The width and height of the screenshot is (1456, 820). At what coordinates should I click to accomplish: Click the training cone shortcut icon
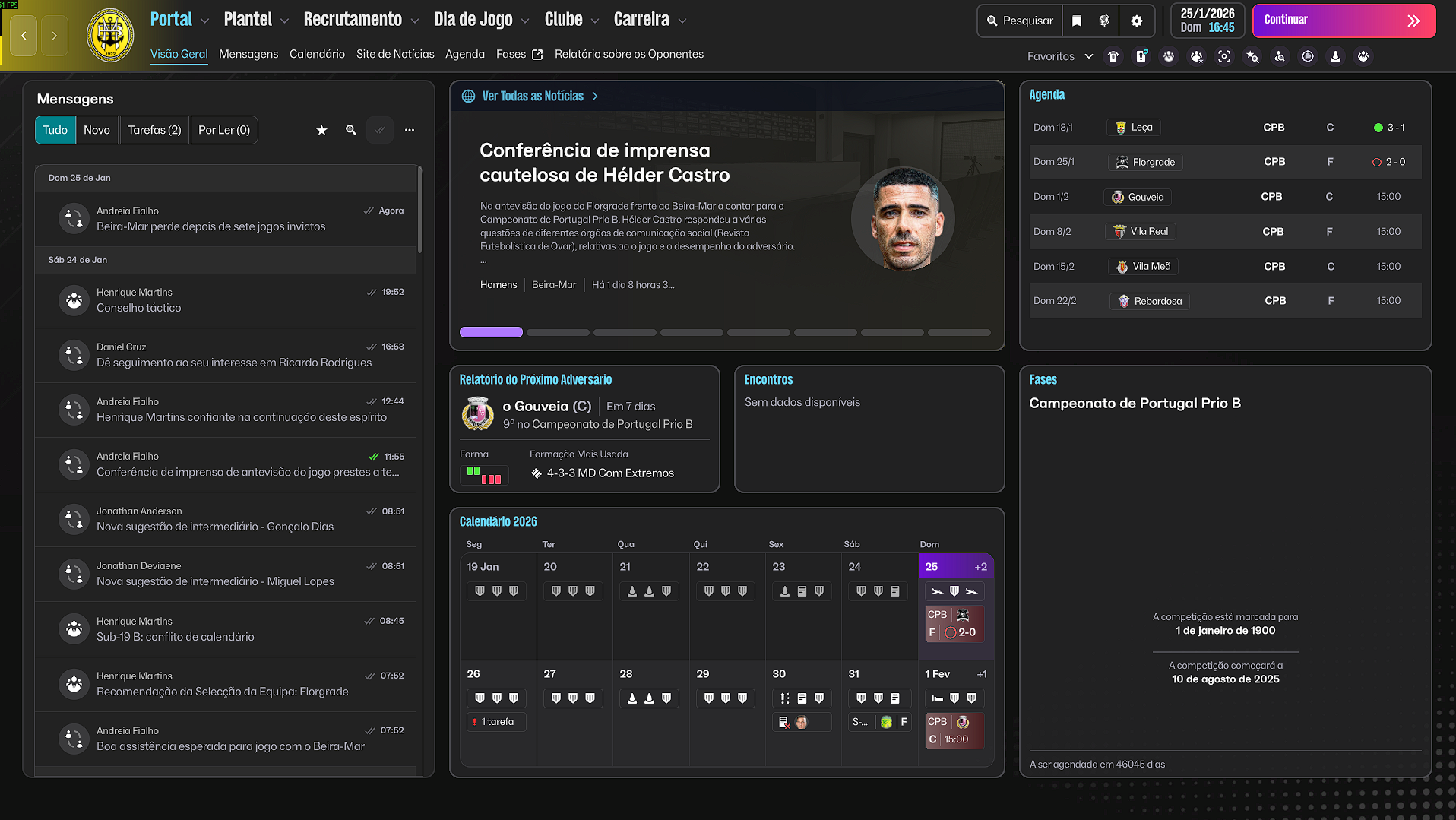tap(1335, 56)
